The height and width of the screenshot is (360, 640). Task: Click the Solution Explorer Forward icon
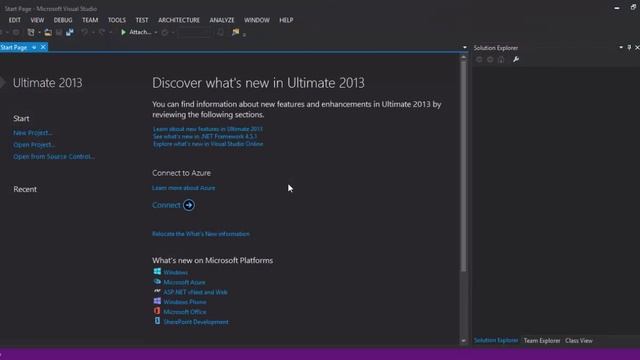point(490,60)
